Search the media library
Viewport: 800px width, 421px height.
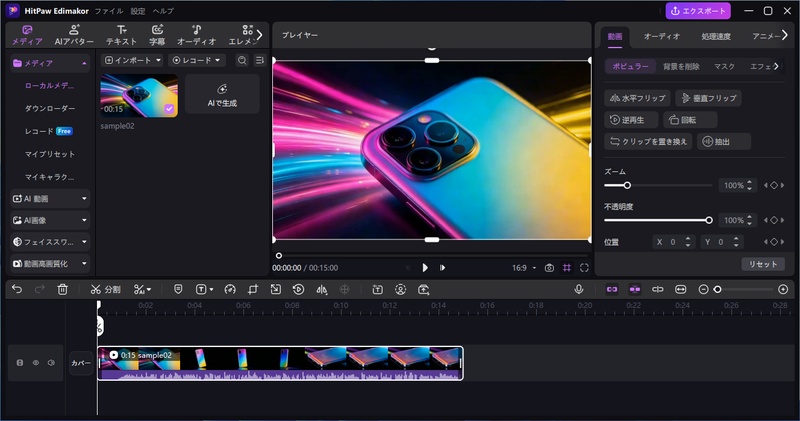point(242,60)
